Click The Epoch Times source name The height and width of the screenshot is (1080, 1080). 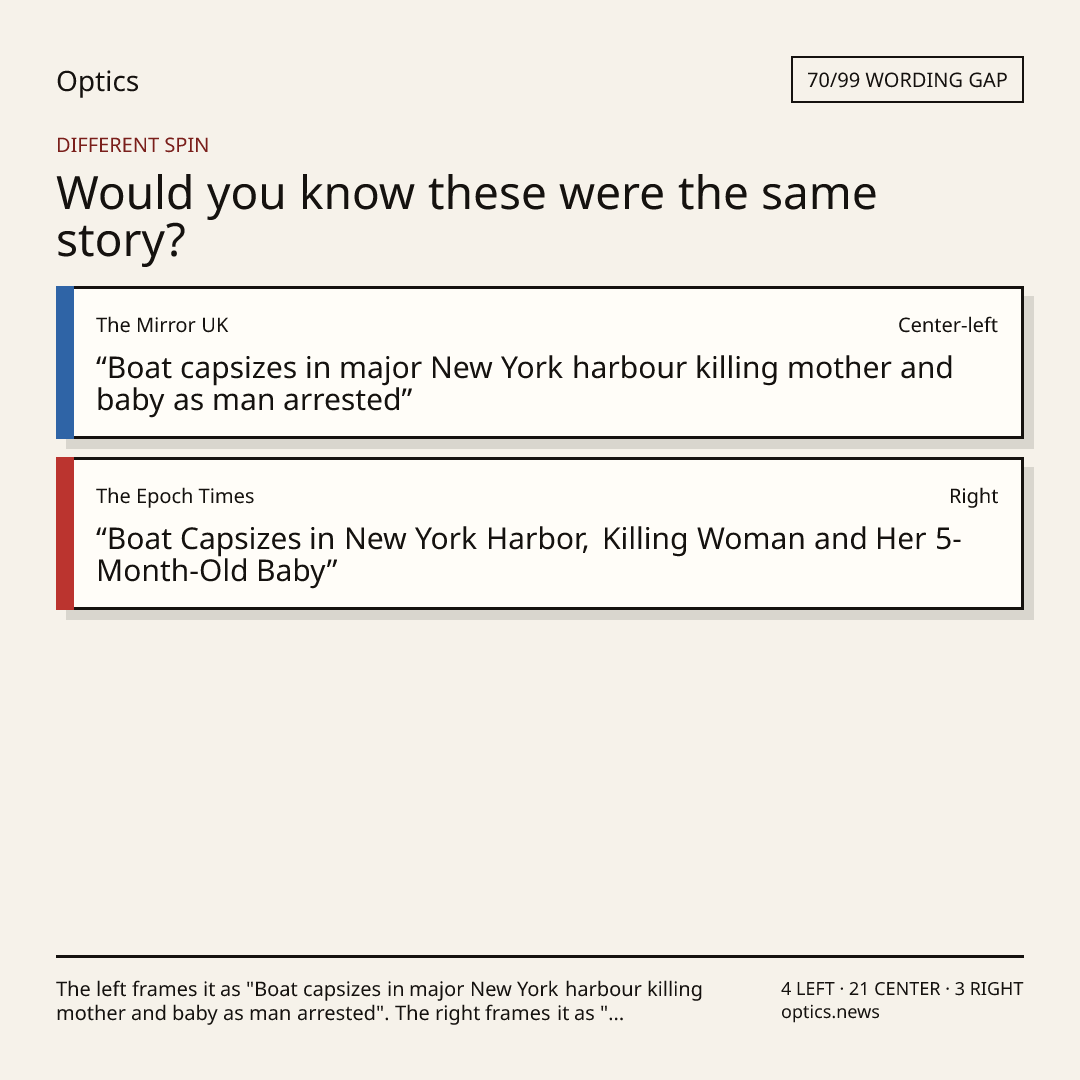175,496
